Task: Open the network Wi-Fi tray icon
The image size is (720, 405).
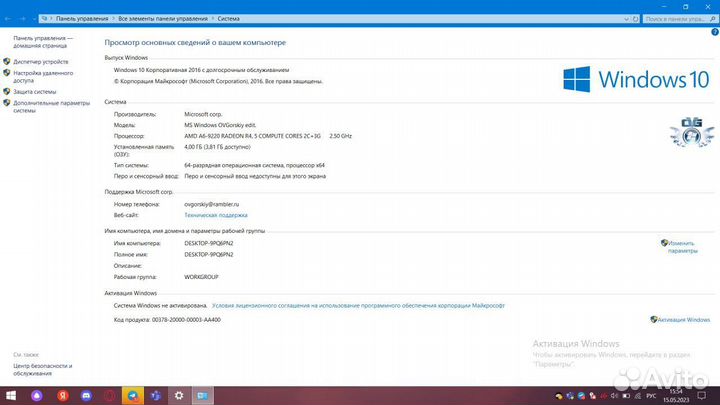Action: [638, 395]
